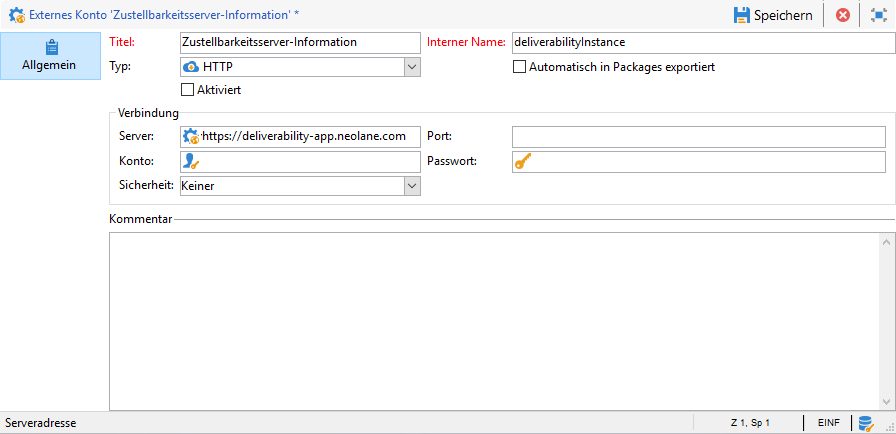Enable the Aktiviert checkbox

[x=187, y=90]
